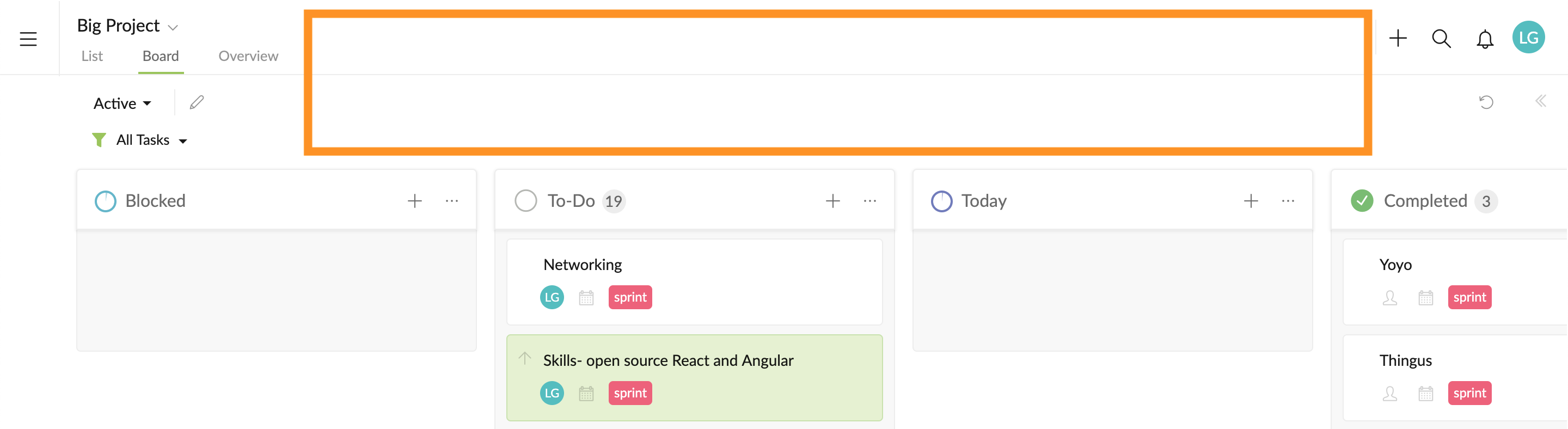1568x429 pixels.
Task: Add a task to the Today column
Action: click(x=1251, y=201)
